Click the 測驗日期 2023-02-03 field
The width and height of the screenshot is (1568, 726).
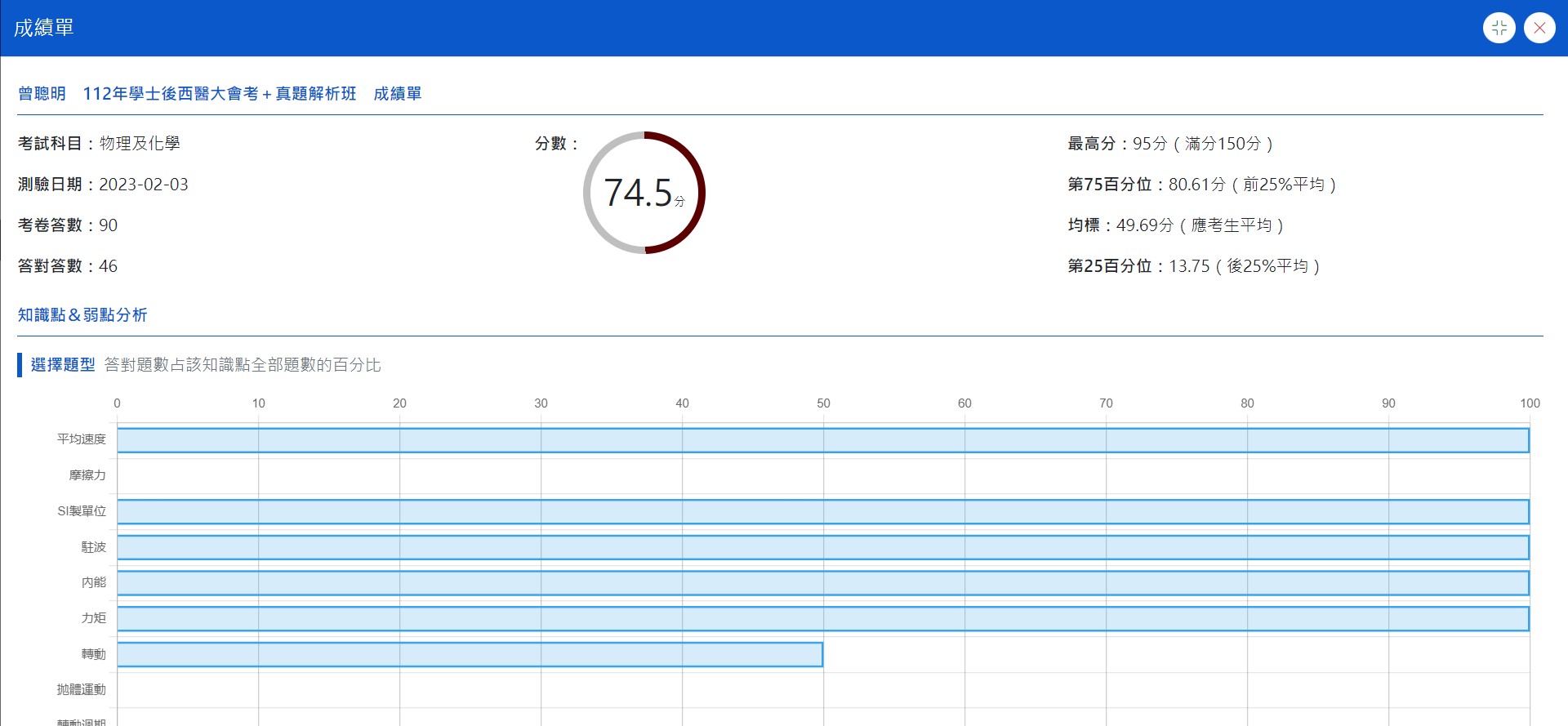tap(103, 185)
